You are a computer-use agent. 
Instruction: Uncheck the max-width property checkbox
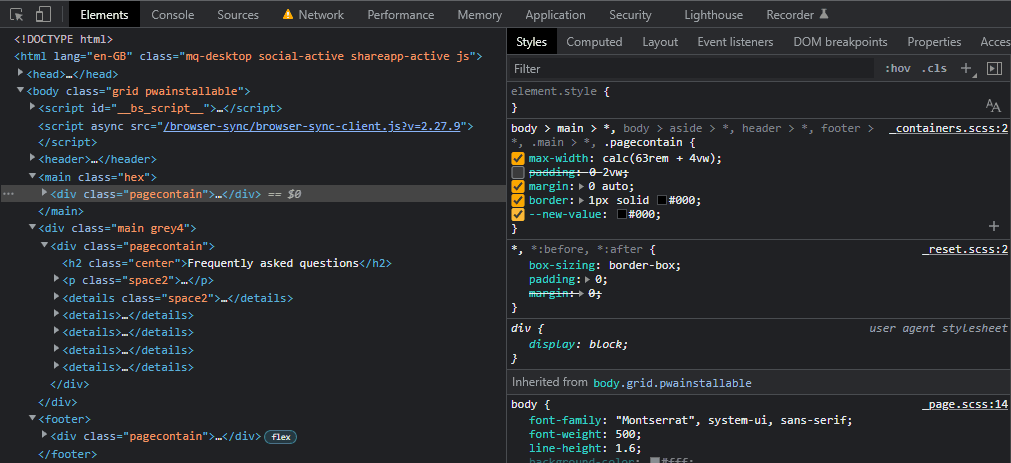coord(518,159)
